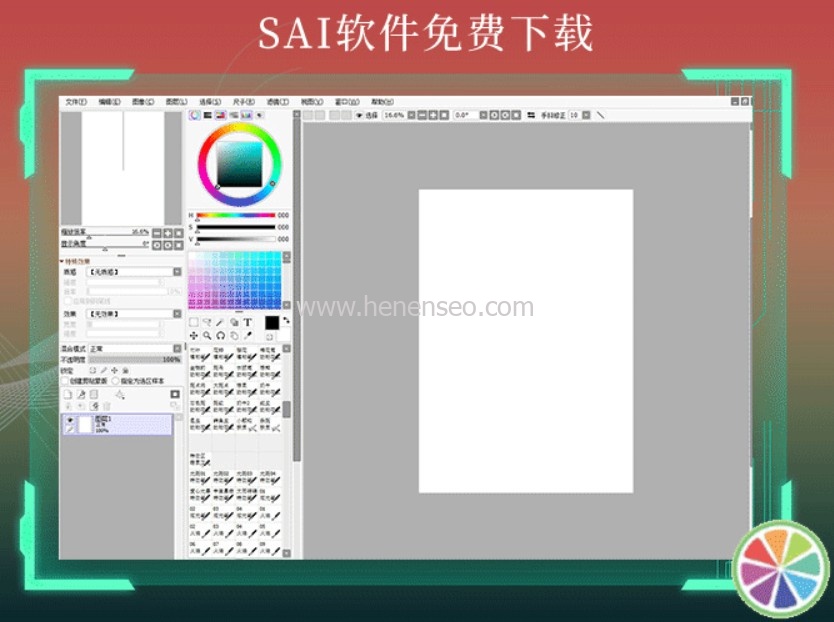This screenshot has height=622, width=834.
Task: Click the flip horizontal view icon
Action: pos(531,115)
